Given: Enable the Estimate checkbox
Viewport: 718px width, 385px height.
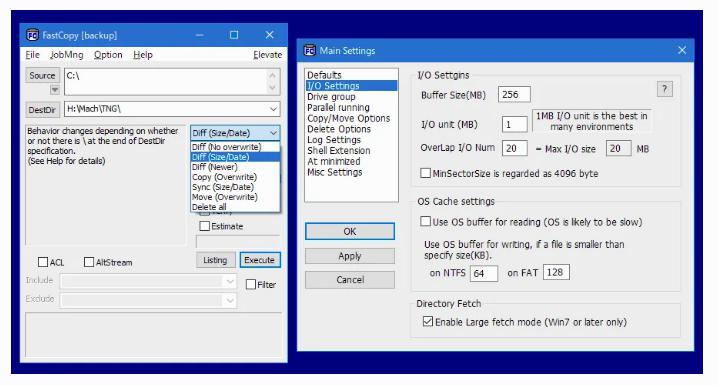Looking at the screenshot, I should coord(205,226).
